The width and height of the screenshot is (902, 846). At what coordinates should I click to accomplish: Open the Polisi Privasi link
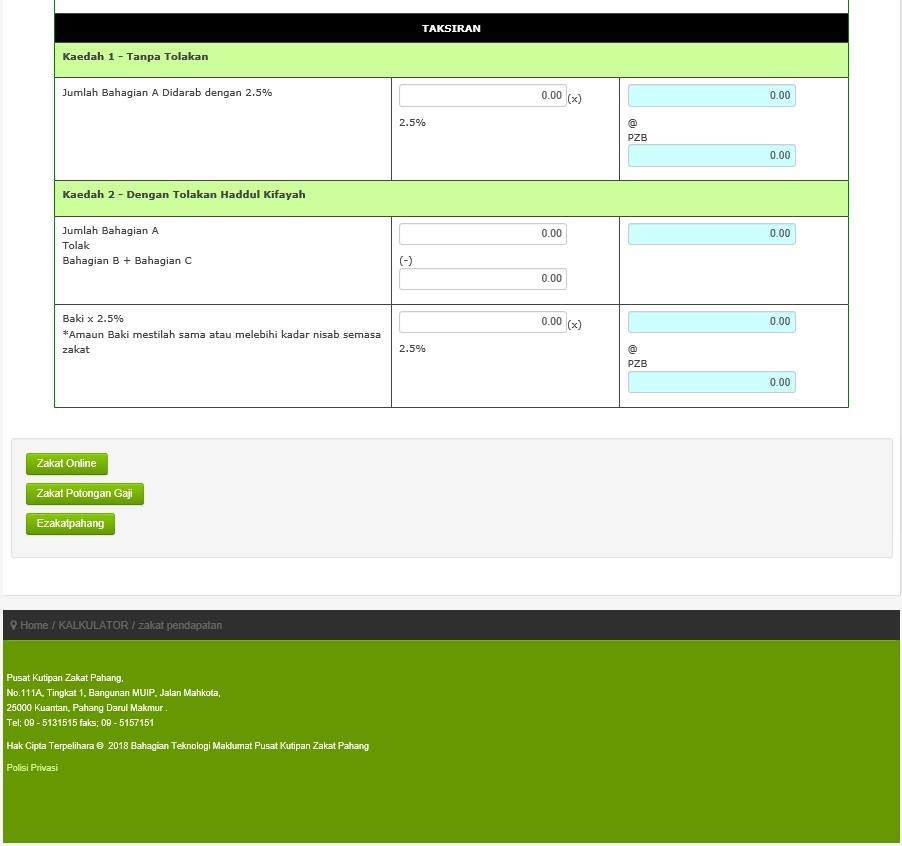pyautogui.click(x=32, y=768)
